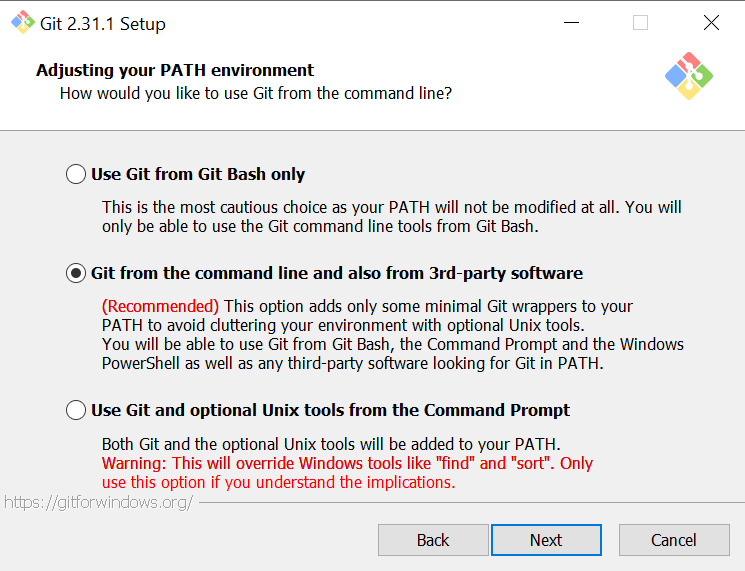This screenshot has width=745, height=571.
Task: Select "Use Git from Git Bash only"
Action: coord(76,174)
